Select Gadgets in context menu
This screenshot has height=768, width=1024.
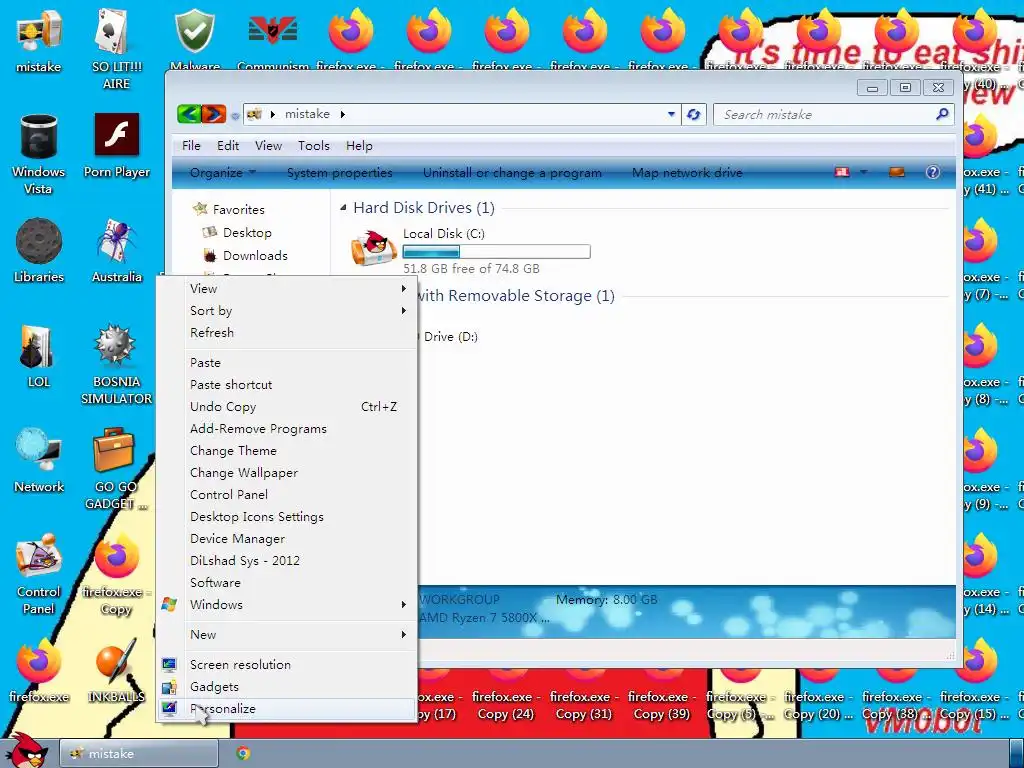pyautogui.click(x=287, y=686)
